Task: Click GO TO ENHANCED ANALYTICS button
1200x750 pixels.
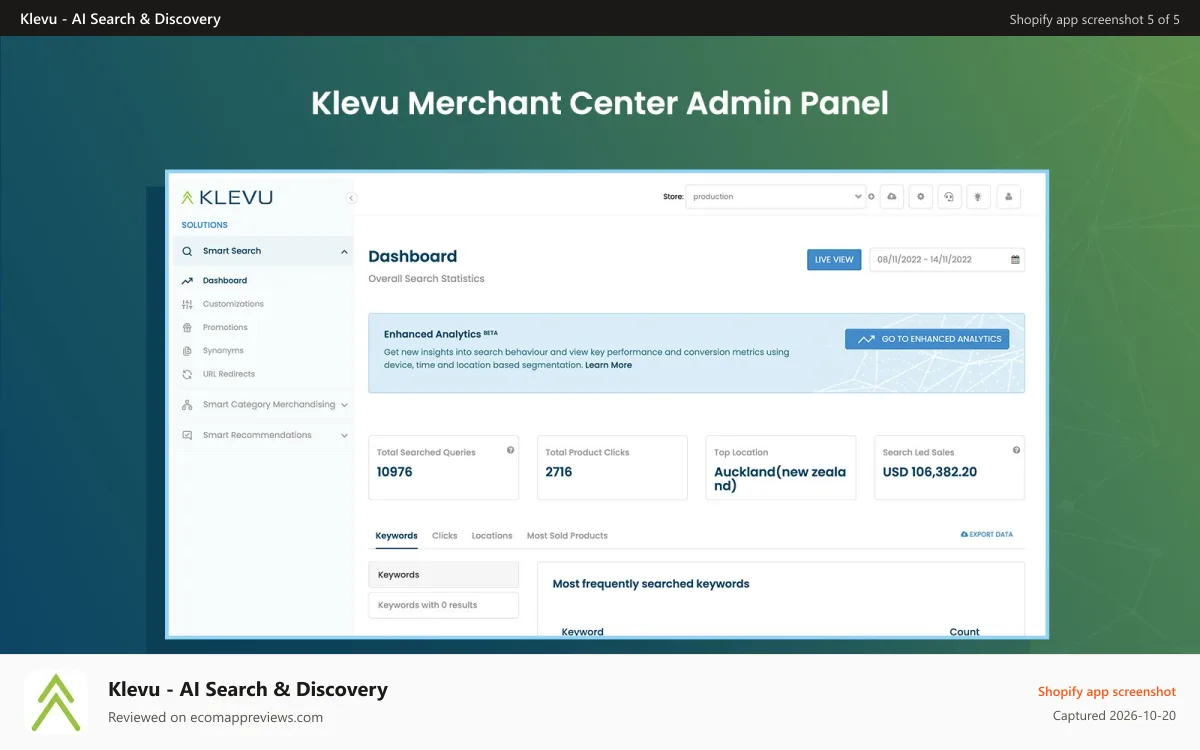Action: [x=927, y=339]
